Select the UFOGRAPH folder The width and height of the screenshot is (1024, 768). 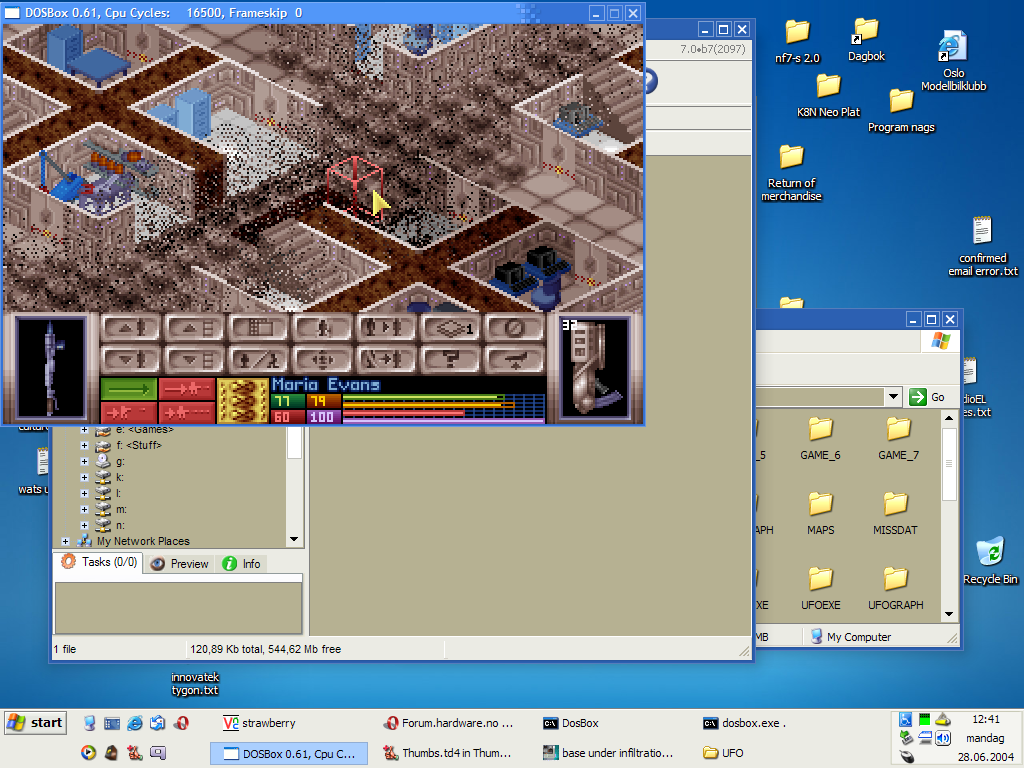[x=895, y=588]
